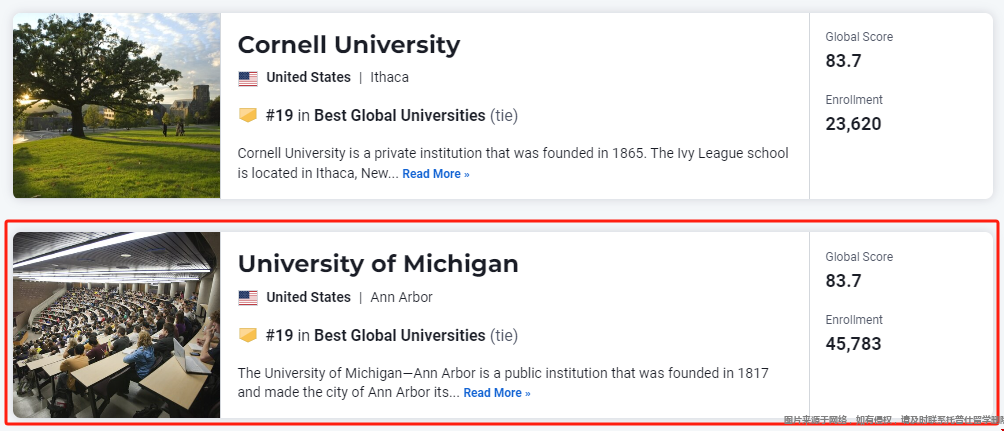The width and height of the screenshot is (1004, 431).
Task: Select the Ann Arbor location text
Action: (401, 297)
